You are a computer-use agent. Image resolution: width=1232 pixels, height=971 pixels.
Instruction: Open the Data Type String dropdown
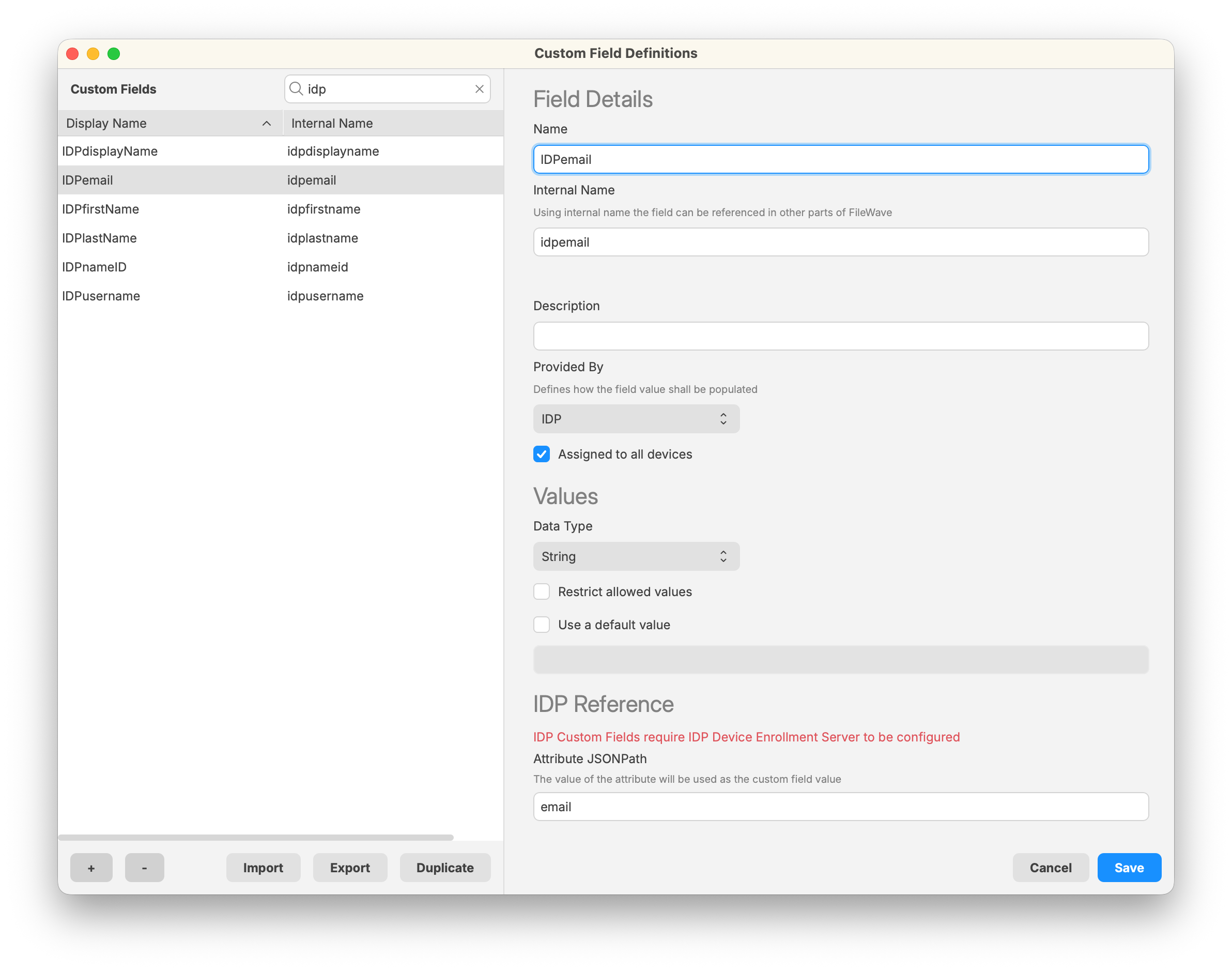click(636, 556)
